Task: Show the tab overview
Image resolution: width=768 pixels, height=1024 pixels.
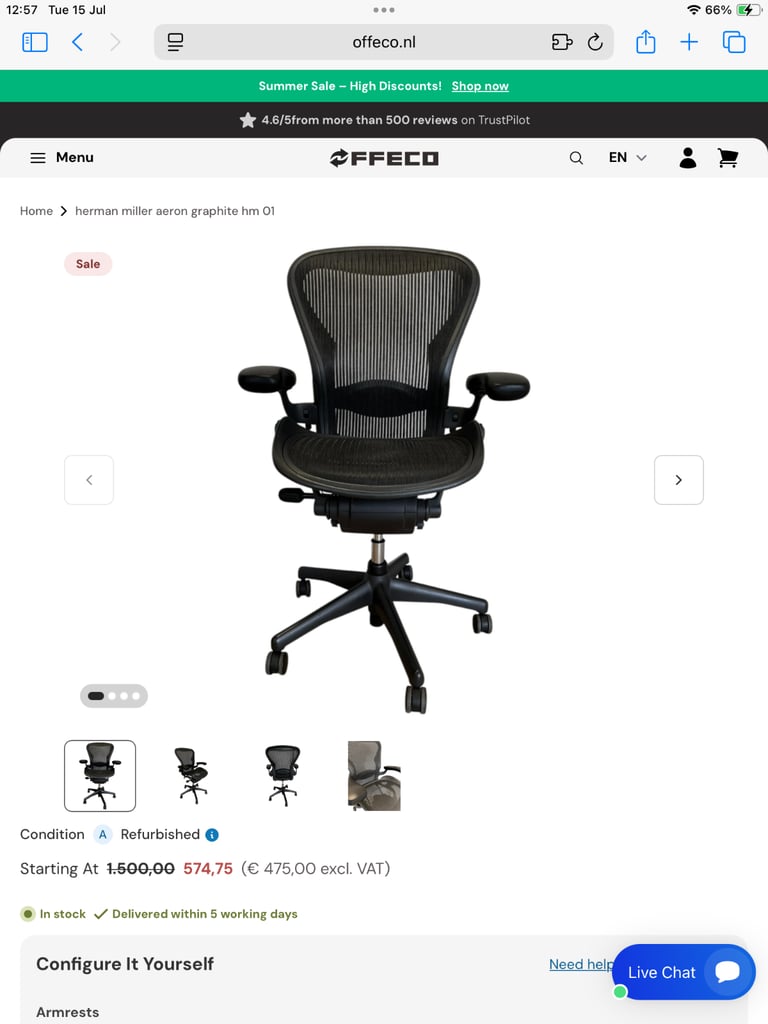Action: click(x=734, y=42)
